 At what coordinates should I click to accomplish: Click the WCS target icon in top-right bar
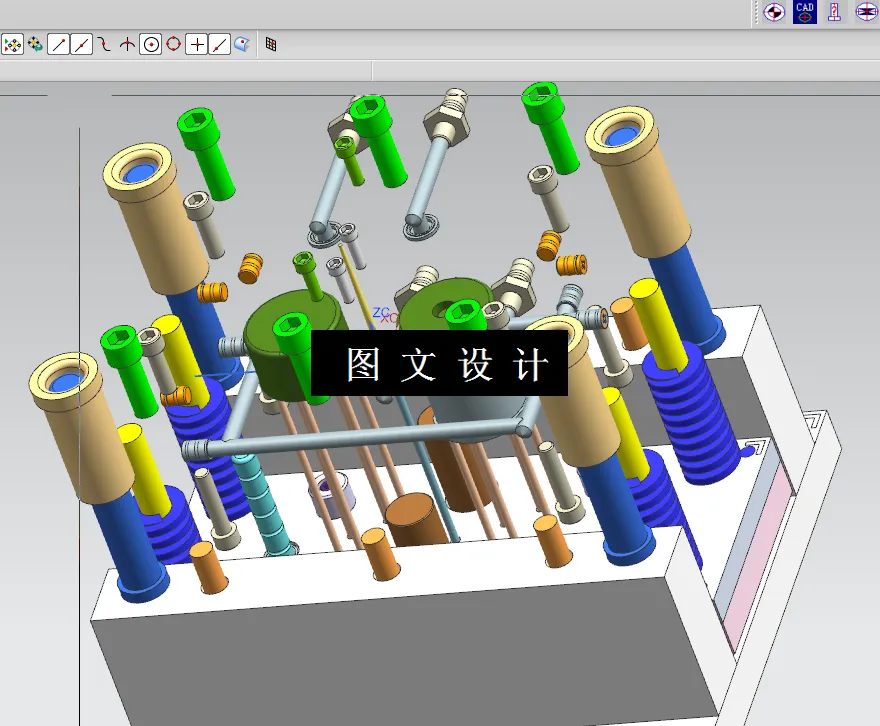point(773,12)
